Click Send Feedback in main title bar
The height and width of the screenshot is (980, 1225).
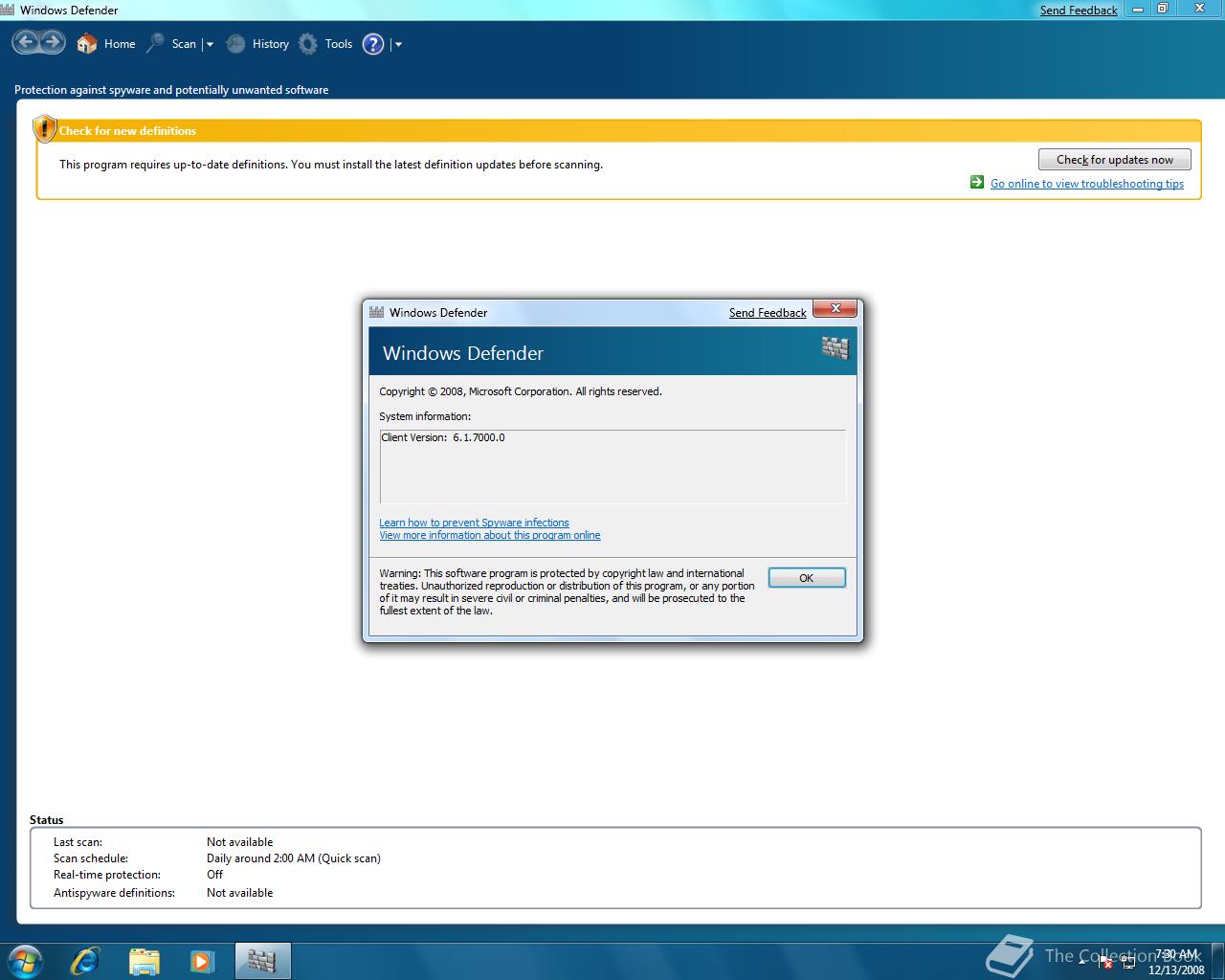pos(1079,11)
